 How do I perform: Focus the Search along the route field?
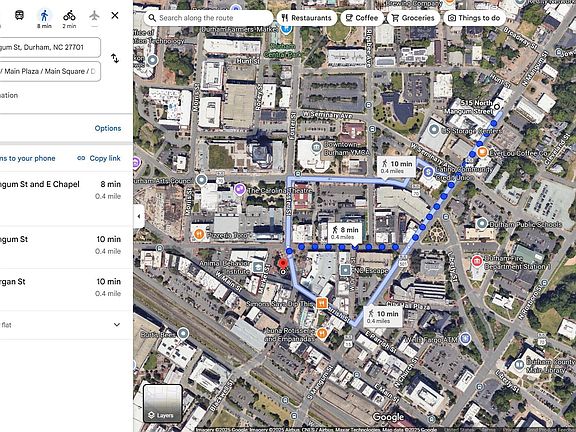208,18
